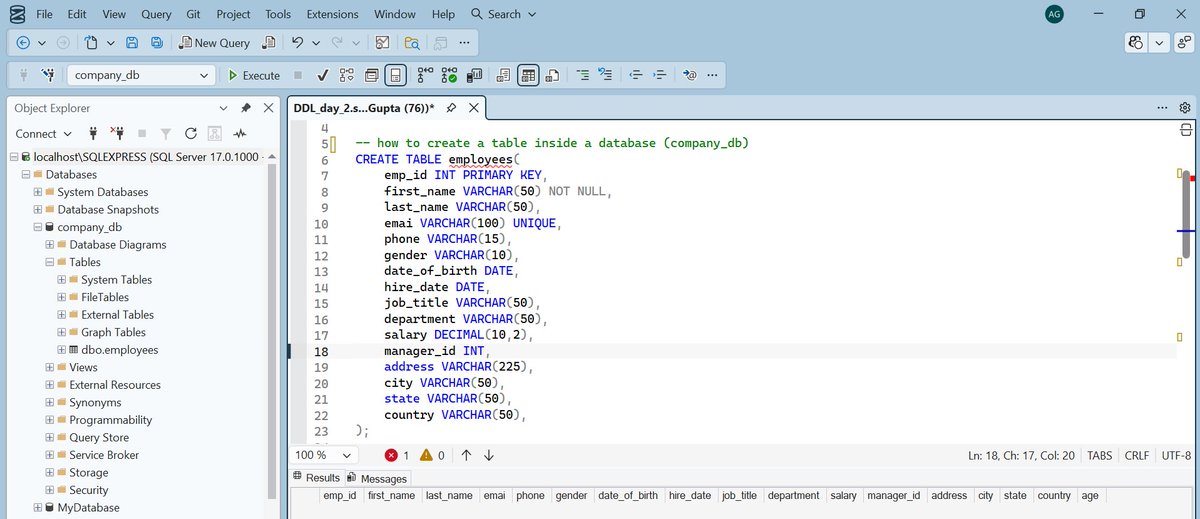Go to next issue with down arrow
This screenshot has height=519, width=1200.
[x=489, y=455]
